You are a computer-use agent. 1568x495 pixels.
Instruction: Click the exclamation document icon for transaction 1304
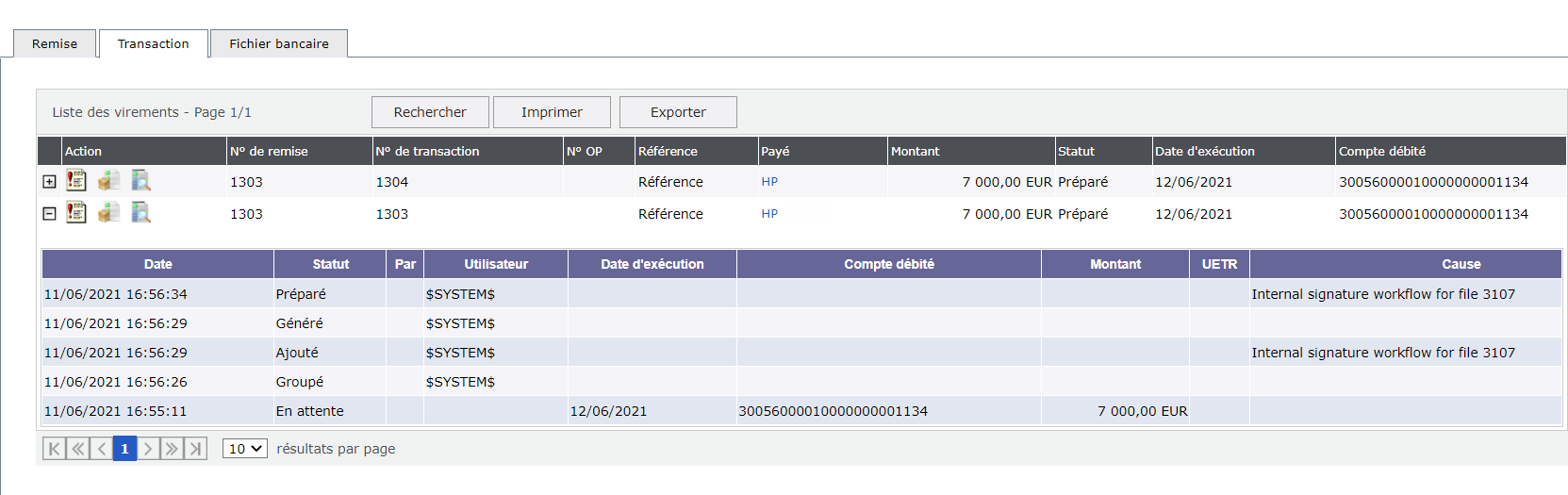[76, 180]
